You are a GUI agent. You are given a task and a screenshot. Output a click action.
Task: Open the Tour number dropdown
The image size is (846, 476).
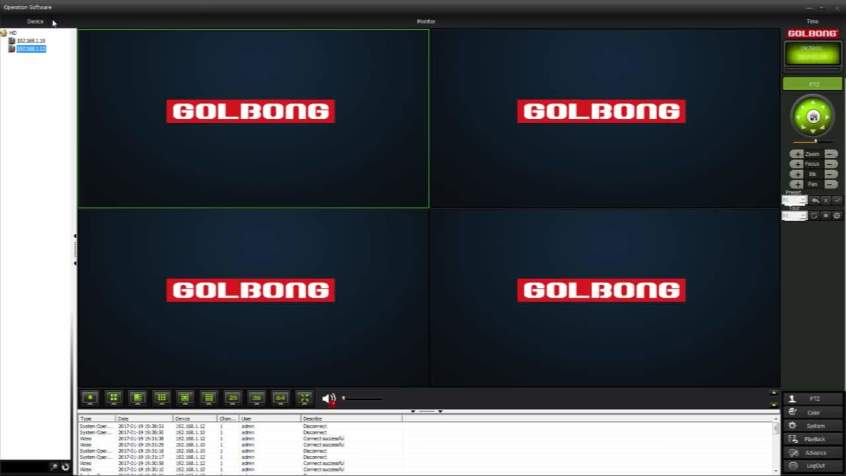pyautogui.click(x=795, y=216)
